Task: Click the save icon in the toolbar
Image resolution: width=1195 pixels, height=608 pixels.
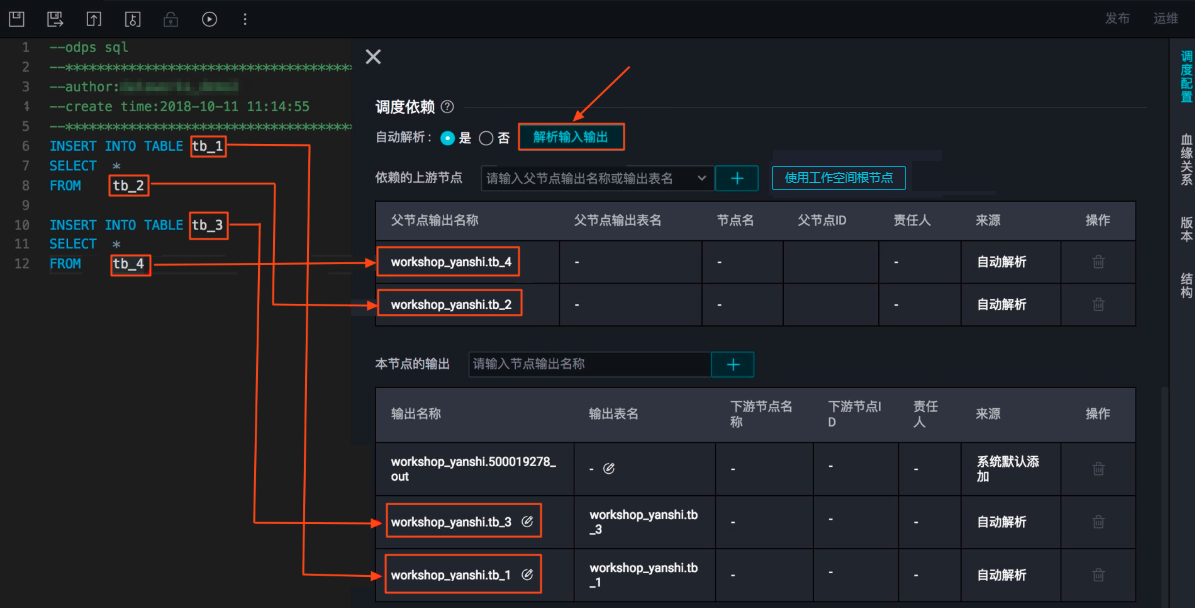Action: (x=17, y=18)
